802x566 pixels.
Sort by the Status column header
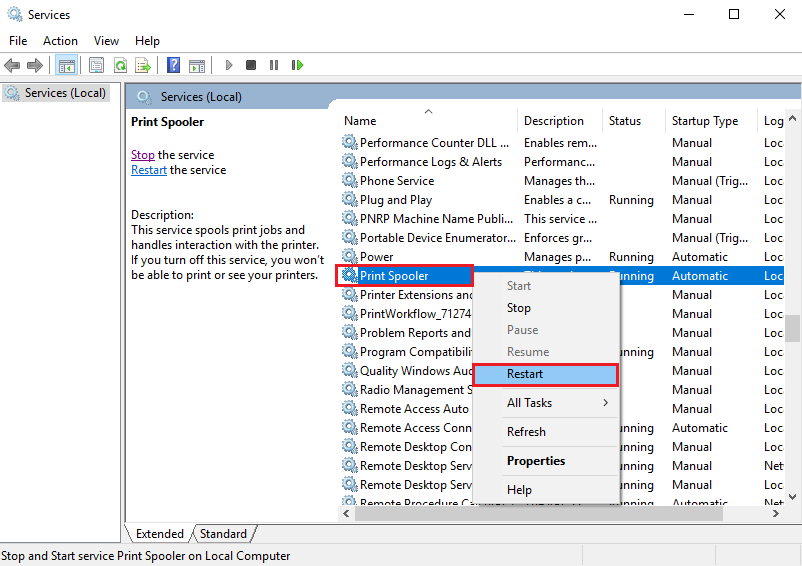(634, 121)
